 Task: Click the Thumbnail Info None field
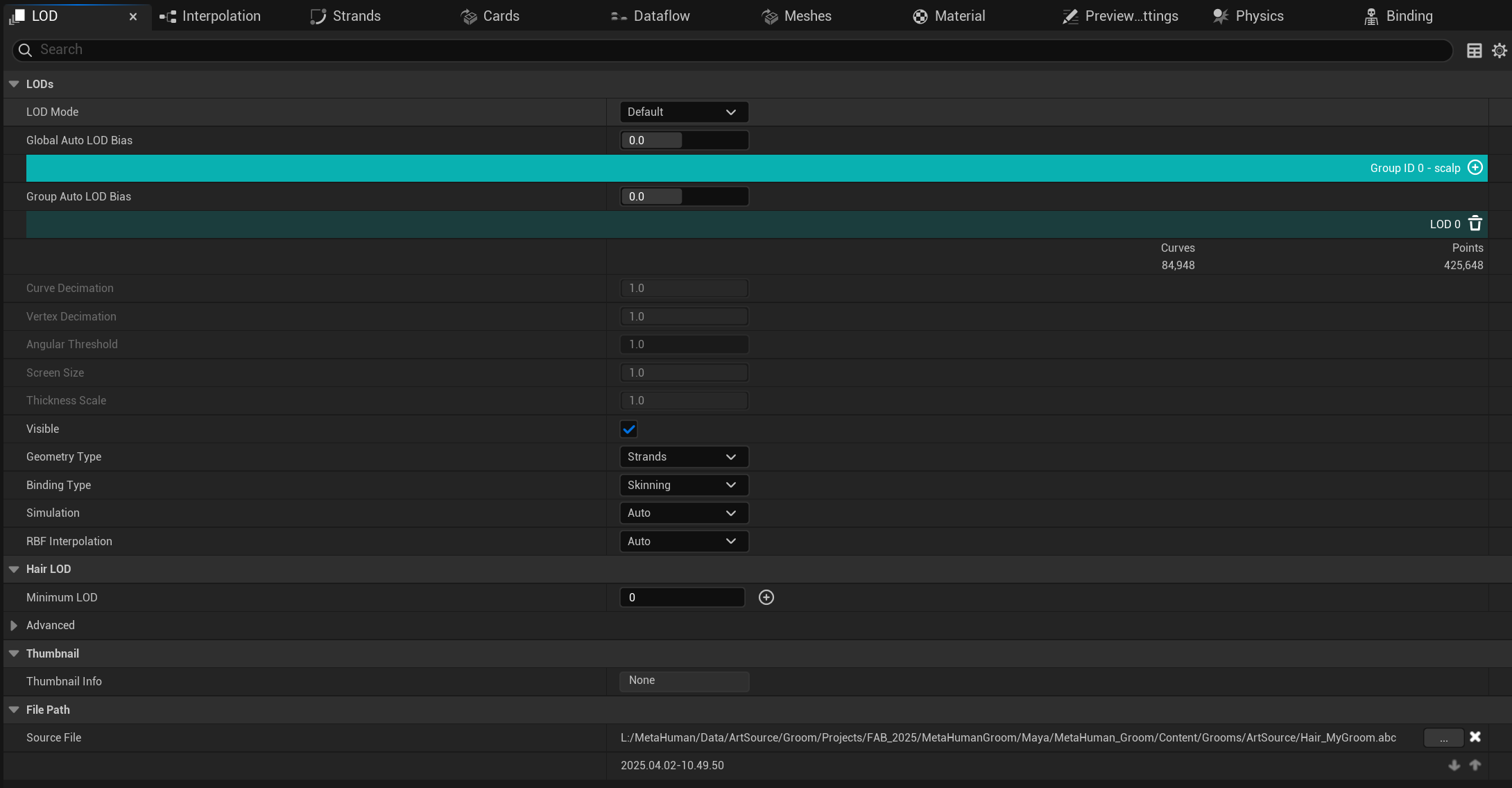click(x=684, y=680)
